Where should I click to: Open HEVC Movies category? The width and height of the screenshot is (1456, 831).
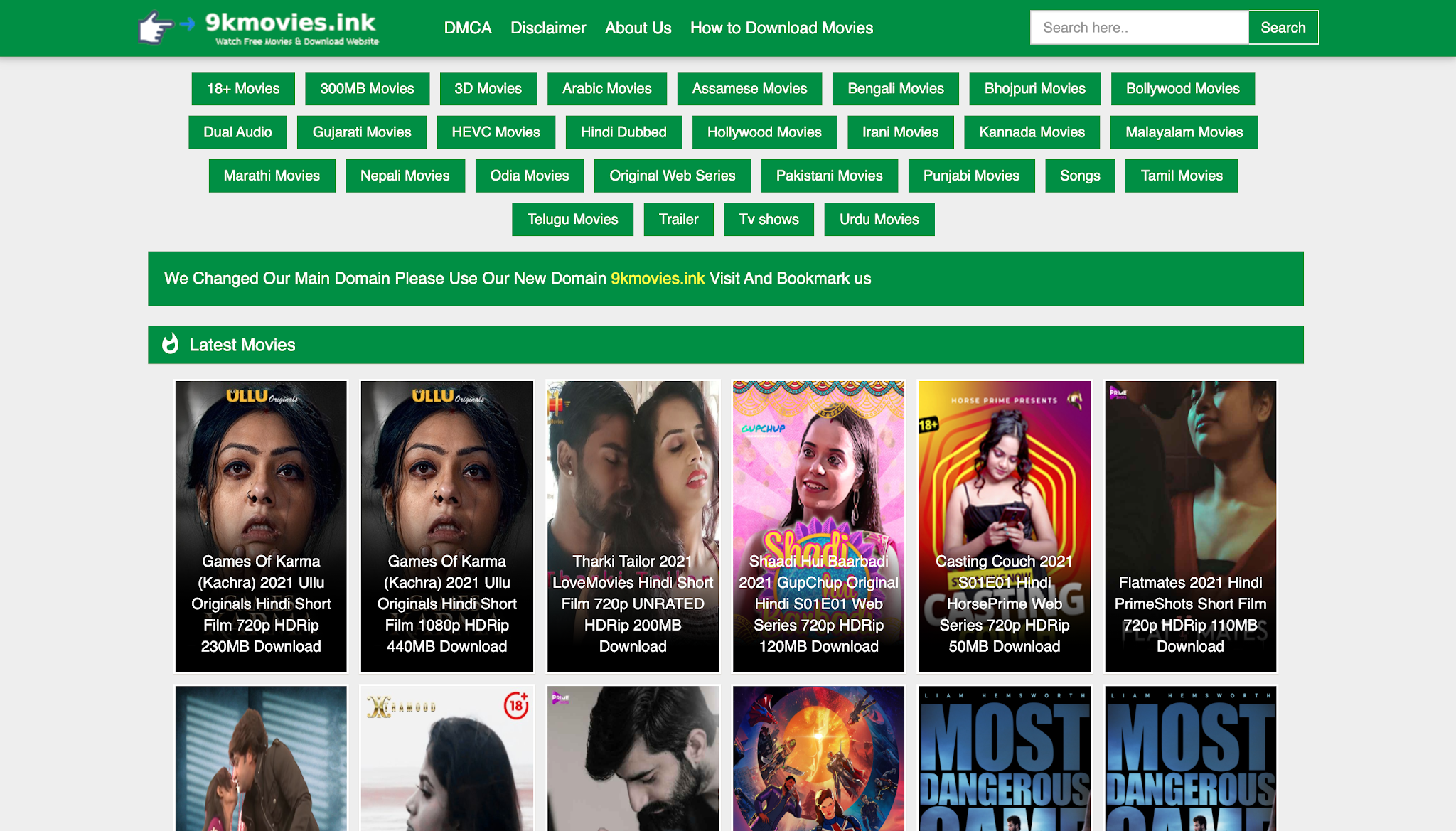[496, 132]
